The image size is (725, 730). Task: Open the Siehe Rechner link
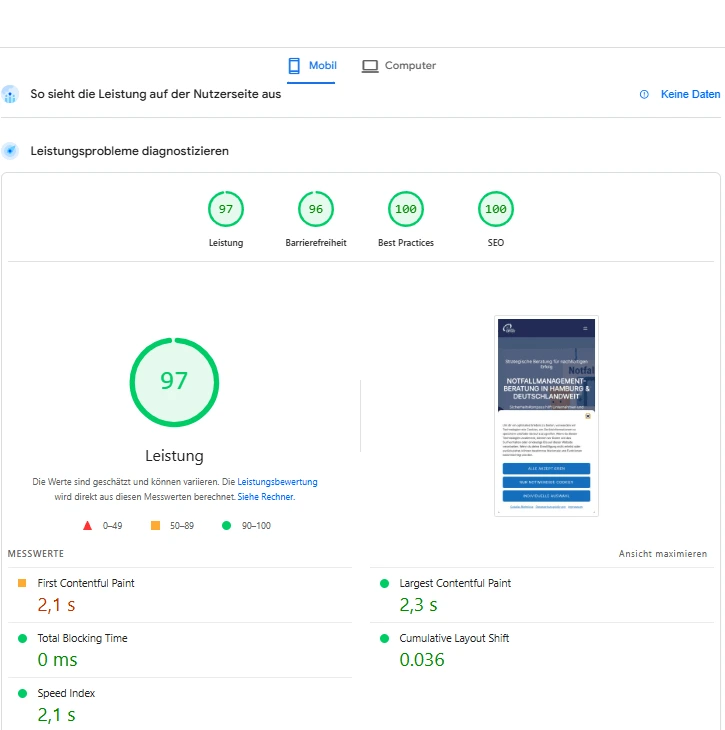coord(266,497)
